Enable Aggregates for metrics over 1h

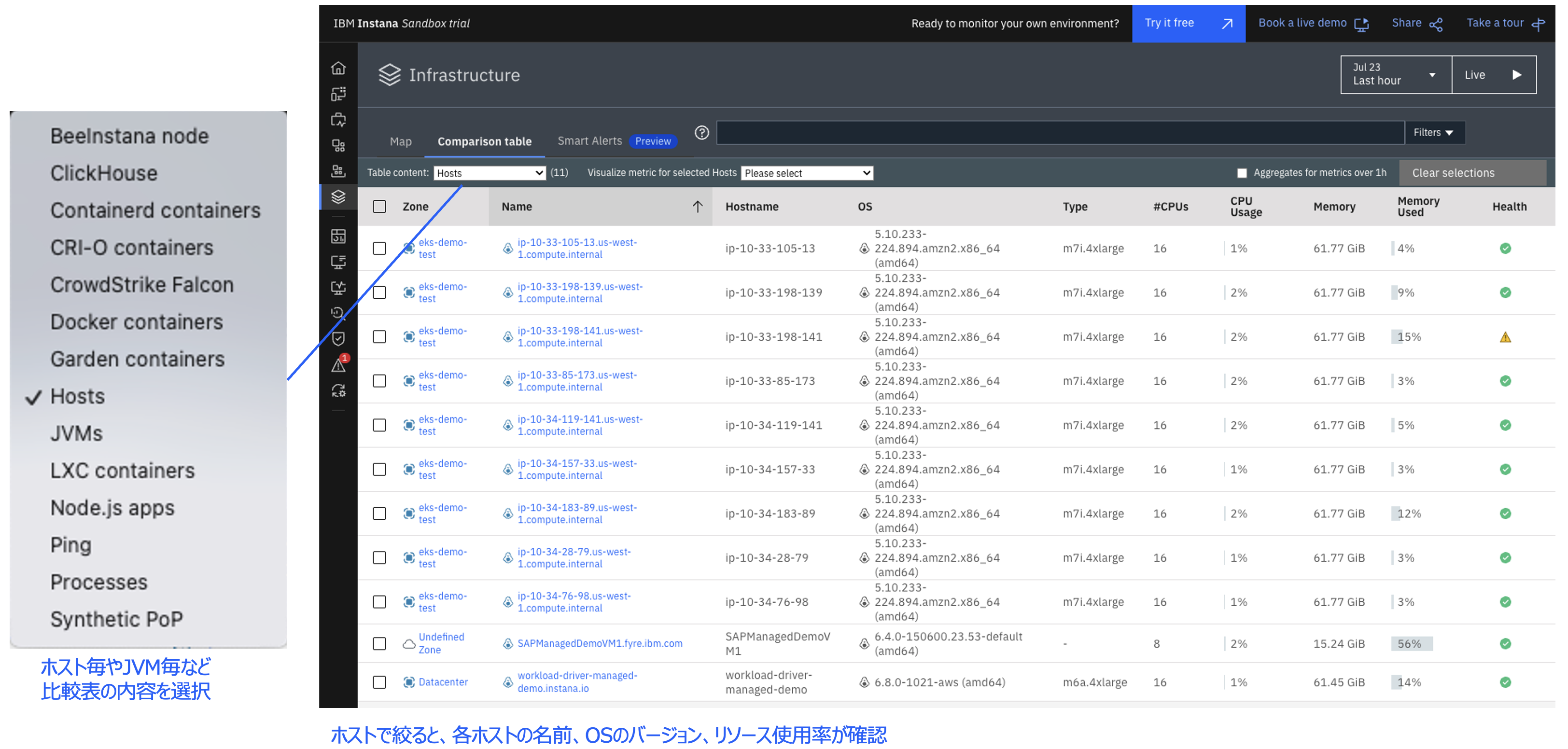pyautogui.click(x=1242, y=173)
